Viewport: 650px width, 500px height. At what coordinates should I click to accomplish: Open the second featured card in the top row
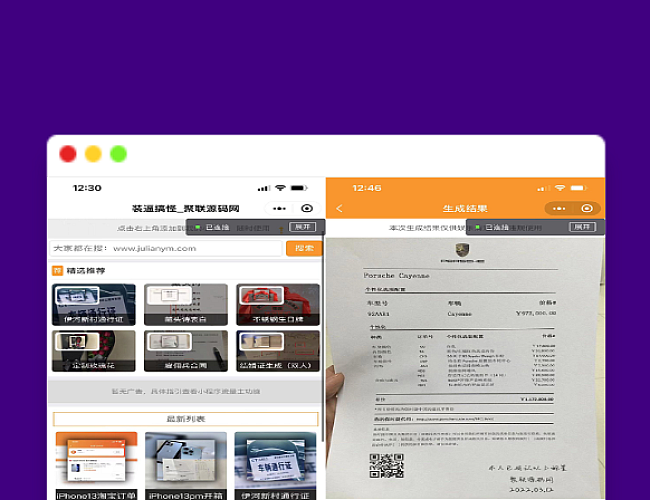click(x=186, y=305)
